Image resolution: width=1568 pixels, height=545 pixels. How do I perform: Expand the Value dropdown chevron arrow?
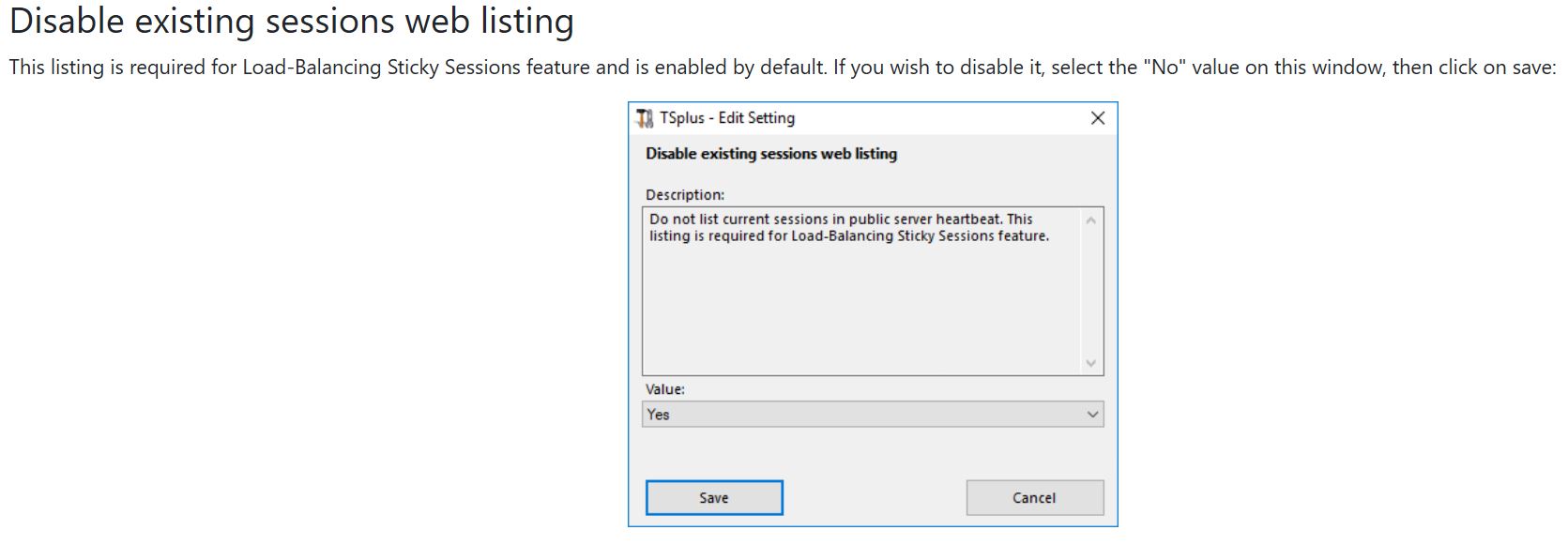pos(1092,415)
